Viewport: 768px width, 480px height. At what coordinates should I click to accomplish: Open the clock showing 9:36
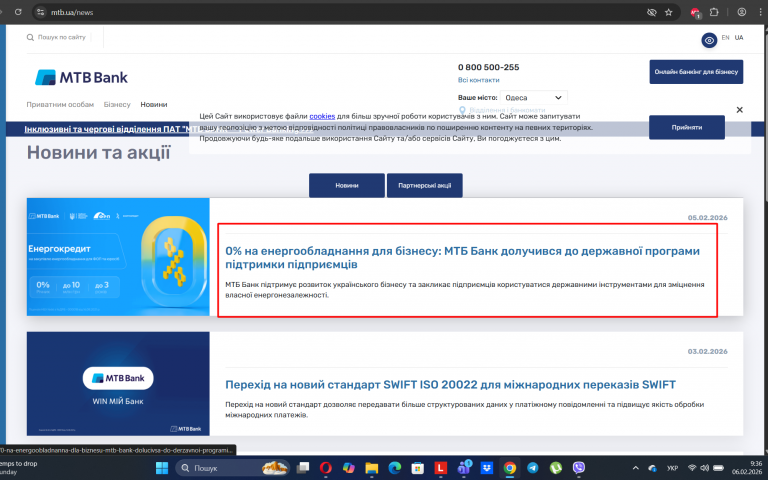point(747,468)
